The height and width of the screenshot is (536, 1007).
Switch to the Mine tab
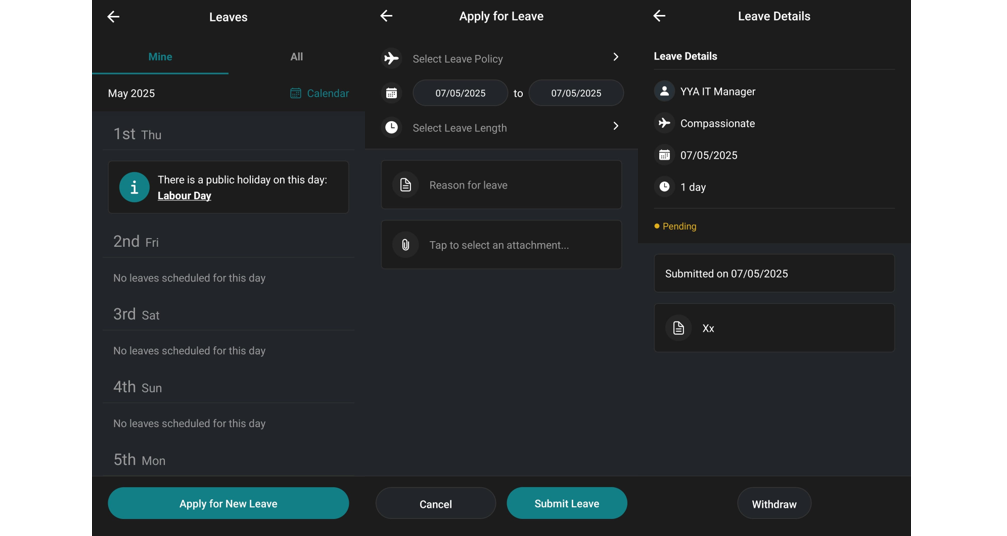pos(161,57)
